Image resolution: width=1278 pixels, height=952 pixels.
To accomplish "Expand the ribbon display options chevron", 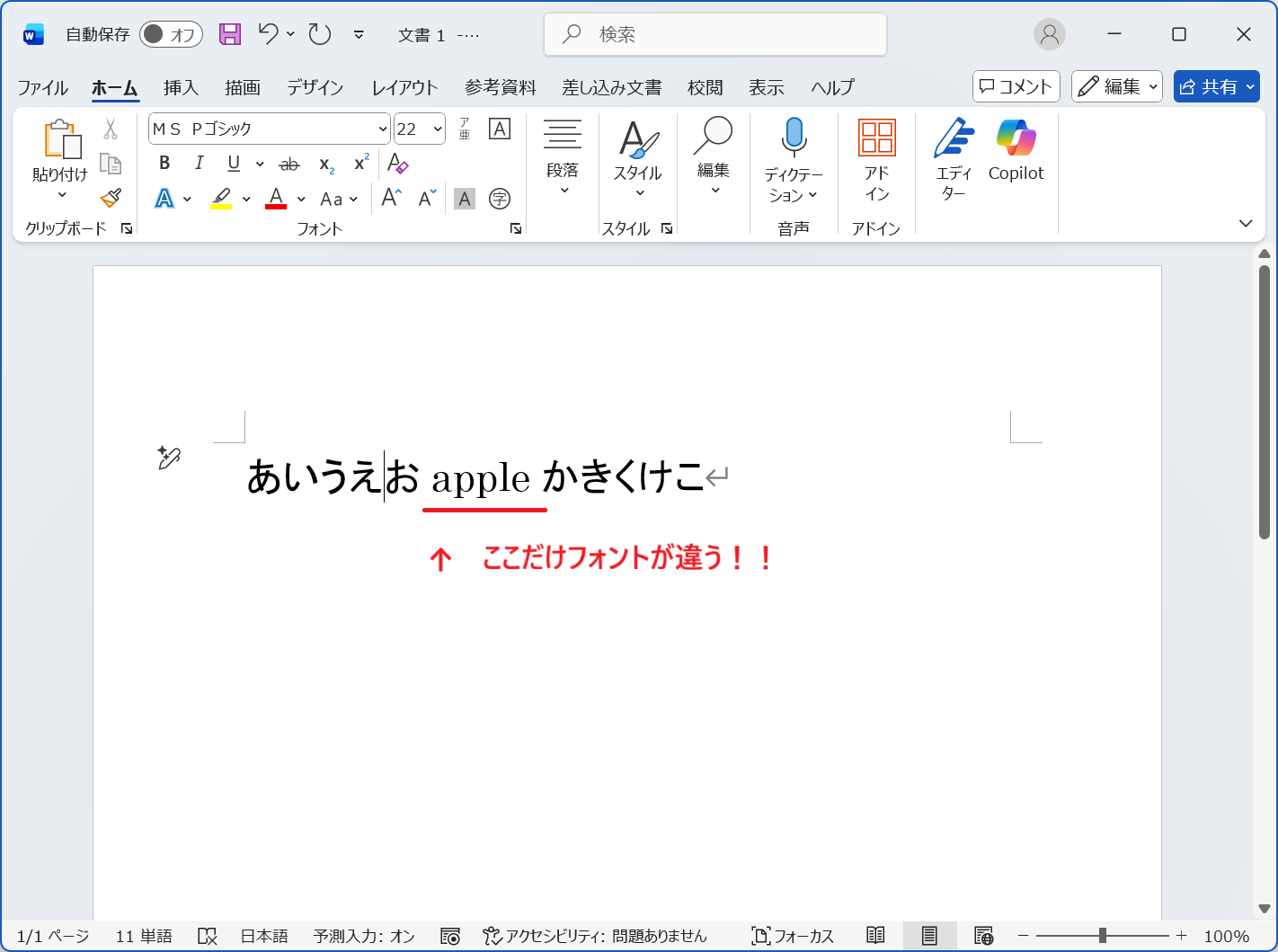I will 1246,223.
